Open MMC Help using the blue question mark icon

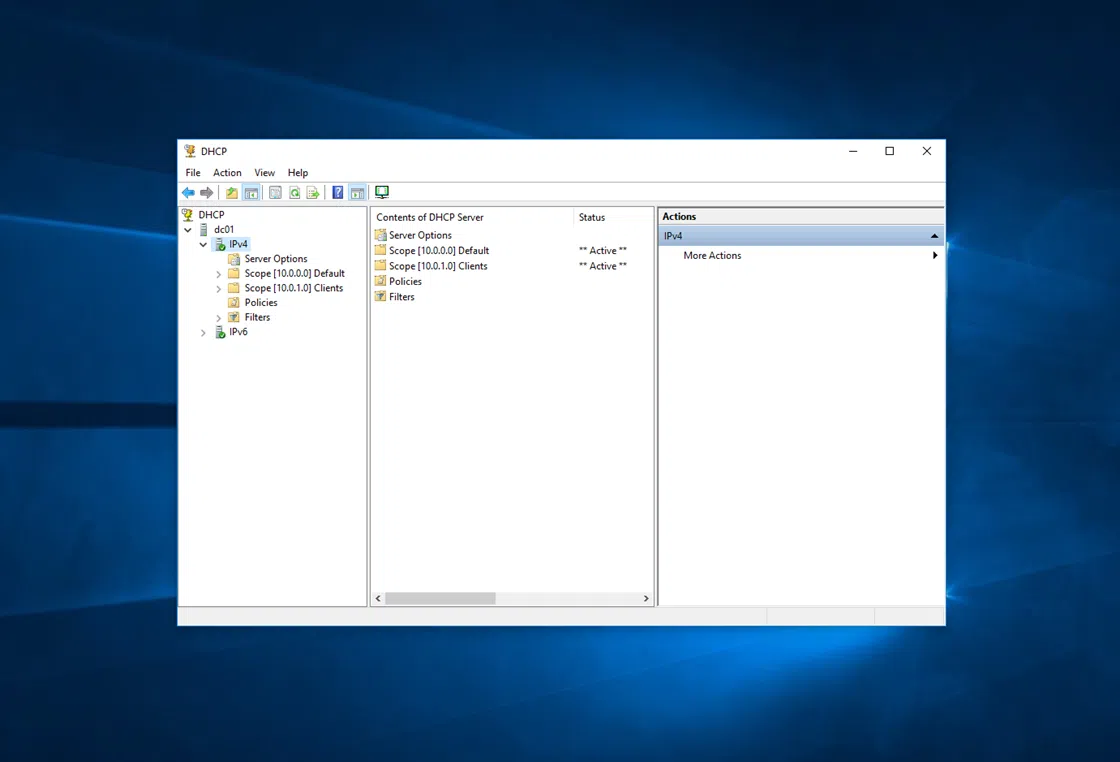[337, 192]
